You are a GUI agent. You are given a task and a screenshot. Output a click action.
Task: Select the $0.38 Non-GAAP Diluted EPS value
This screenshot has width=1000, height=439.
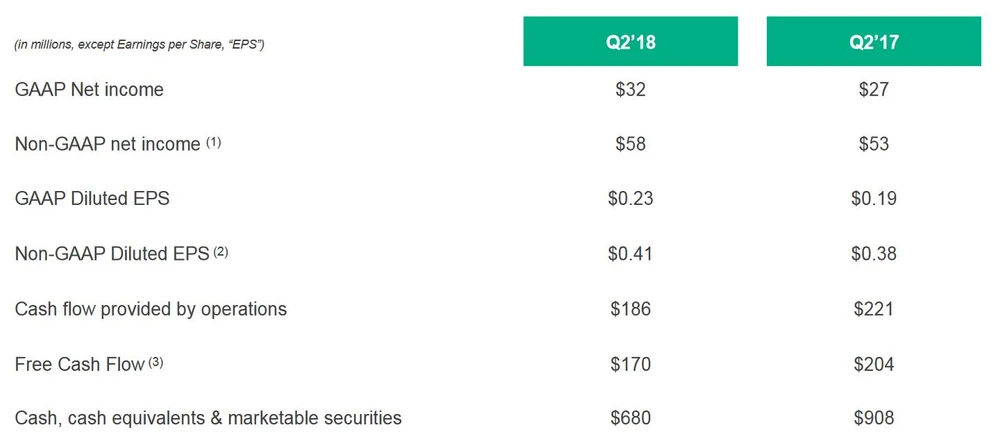click(874, 253)
